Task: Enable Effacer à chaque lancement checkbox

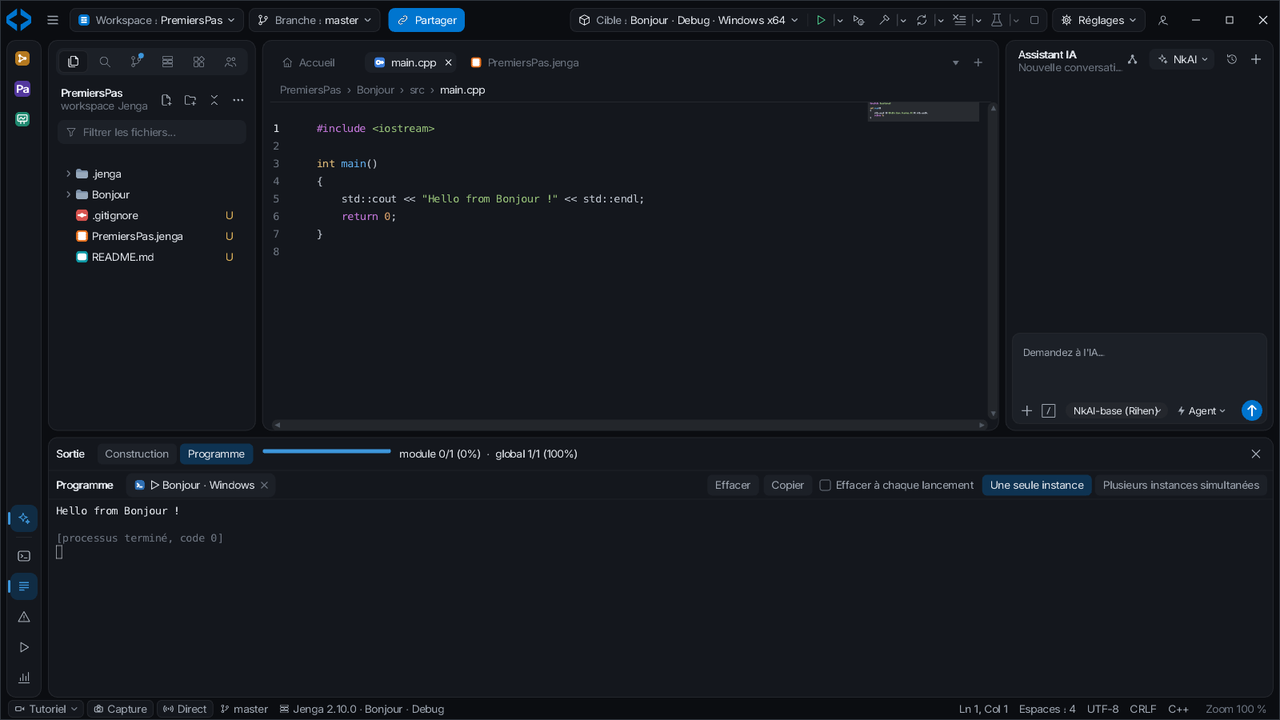Action: tap(825, 485)
